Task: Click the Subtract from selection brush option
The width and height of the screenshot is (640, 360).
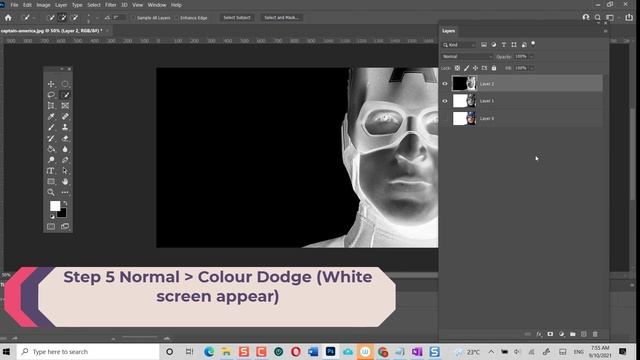Action: (x=75, y=18)
